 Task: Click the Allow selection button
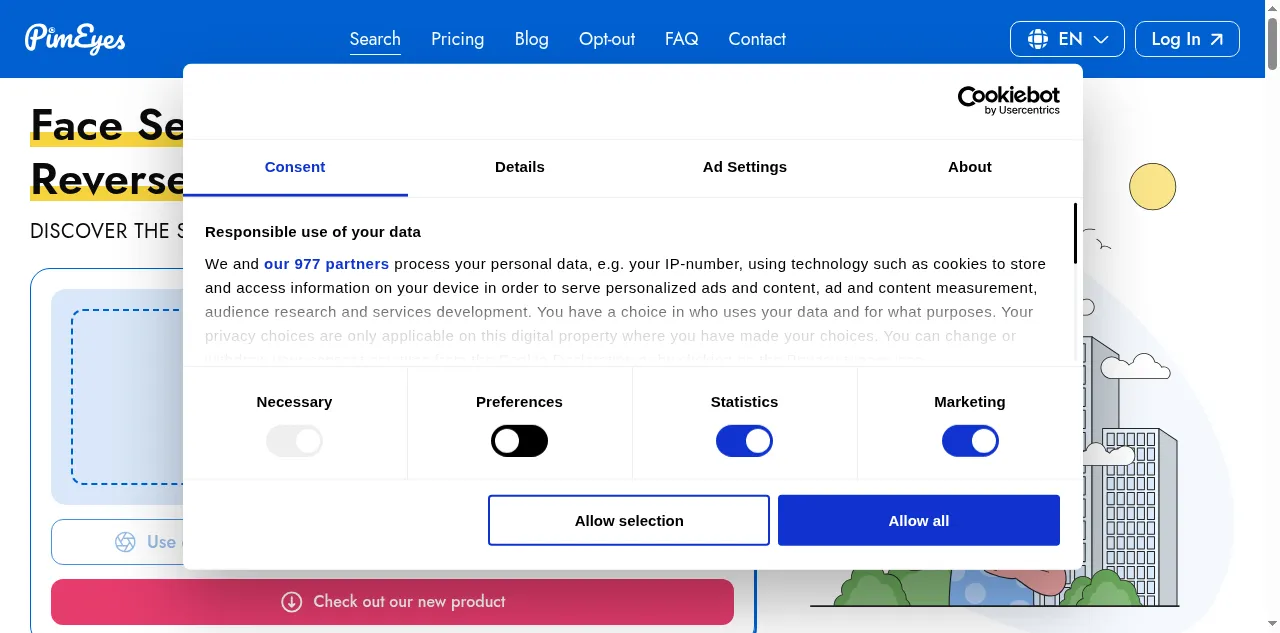[x=629, y=520]
